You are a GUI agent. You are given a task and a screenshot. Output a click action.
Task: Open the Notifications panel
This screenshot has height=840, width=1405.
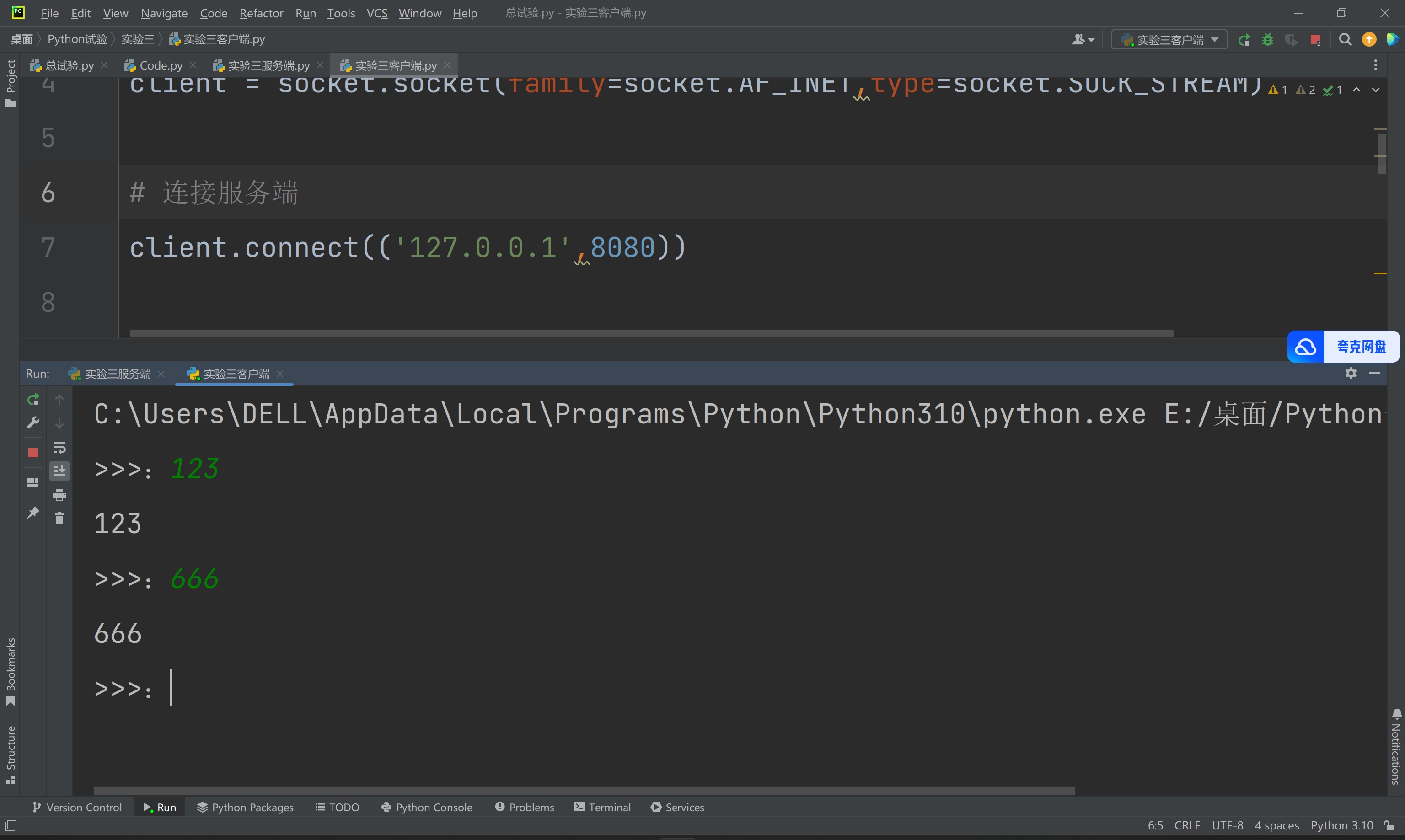coord(1396,747)
